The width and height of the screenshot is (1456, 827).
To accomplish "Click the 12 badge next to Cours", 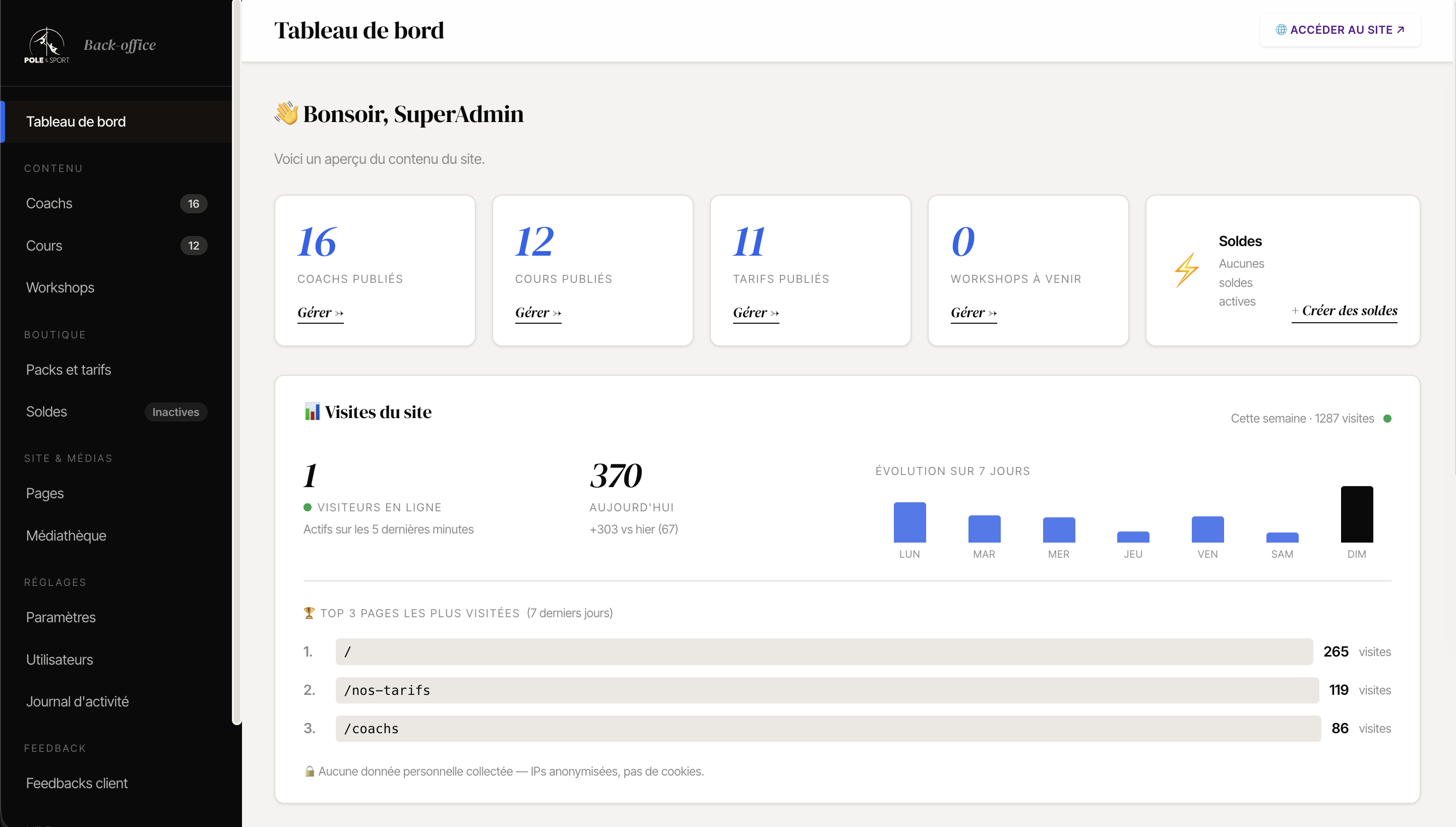I will tap(194, 246).
